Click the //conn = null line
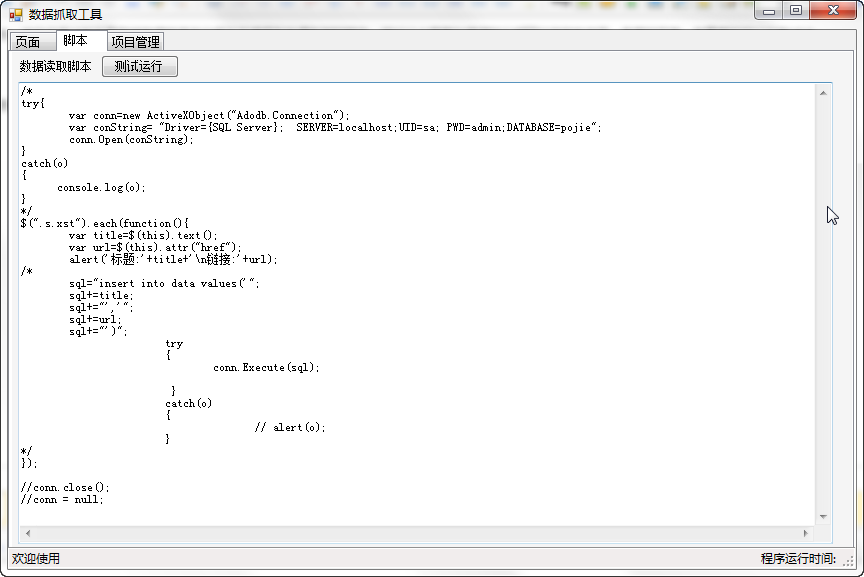The width and height of the screenshot is (864, 577). (62, 499)
